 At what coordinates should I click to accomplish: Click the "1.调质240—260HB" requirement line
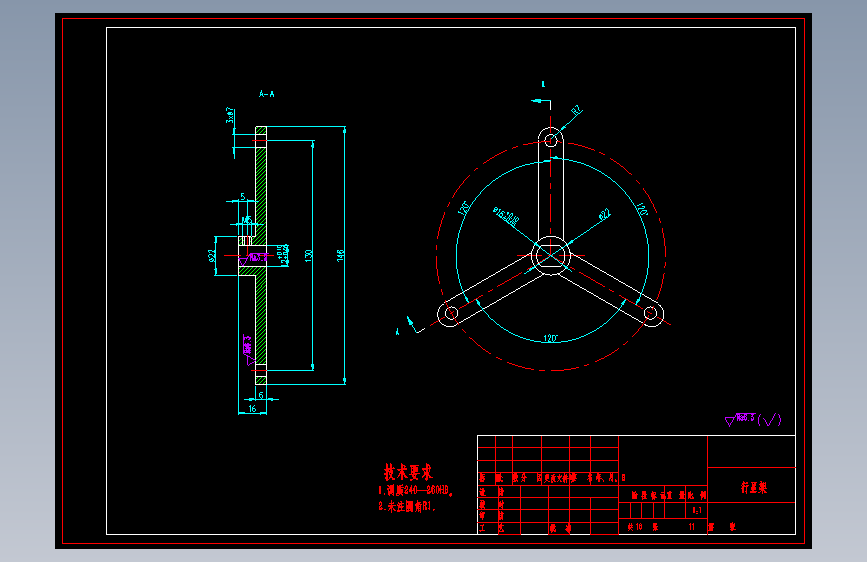[x=416, y=490]
